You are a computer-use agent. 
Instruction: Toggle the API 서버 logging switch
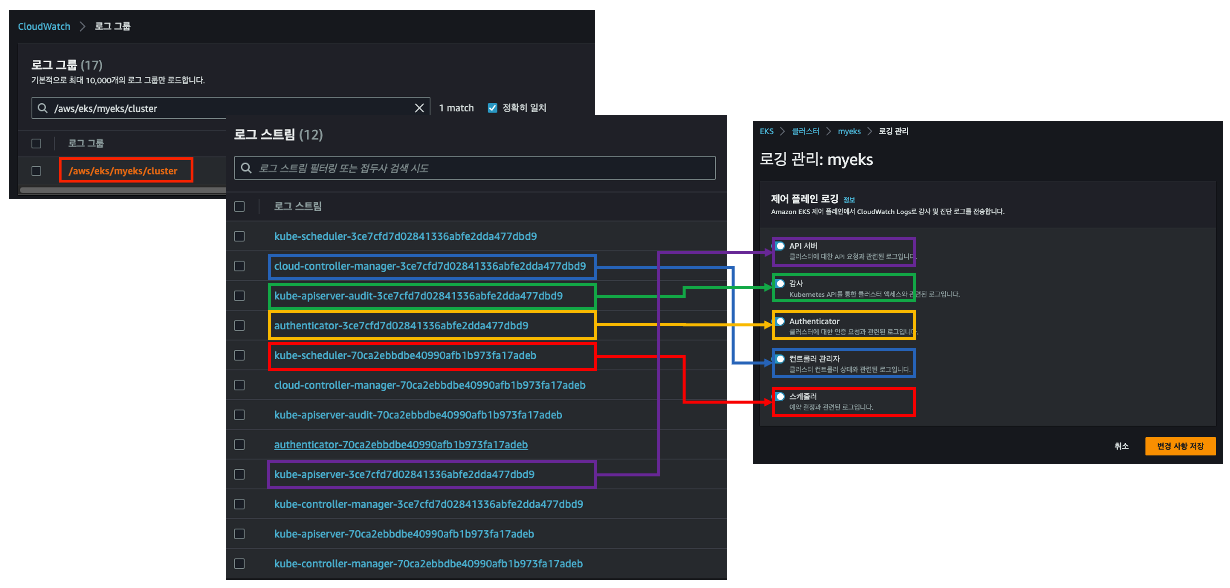(780, 245)
